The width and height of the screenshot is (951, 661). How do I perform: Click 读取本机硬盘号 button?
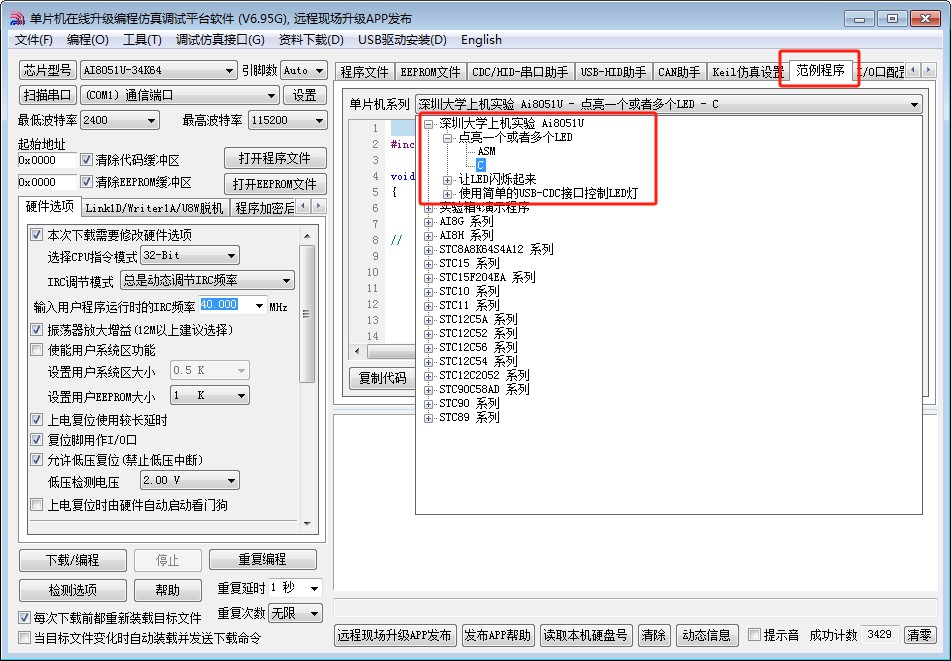click(585, 636)
